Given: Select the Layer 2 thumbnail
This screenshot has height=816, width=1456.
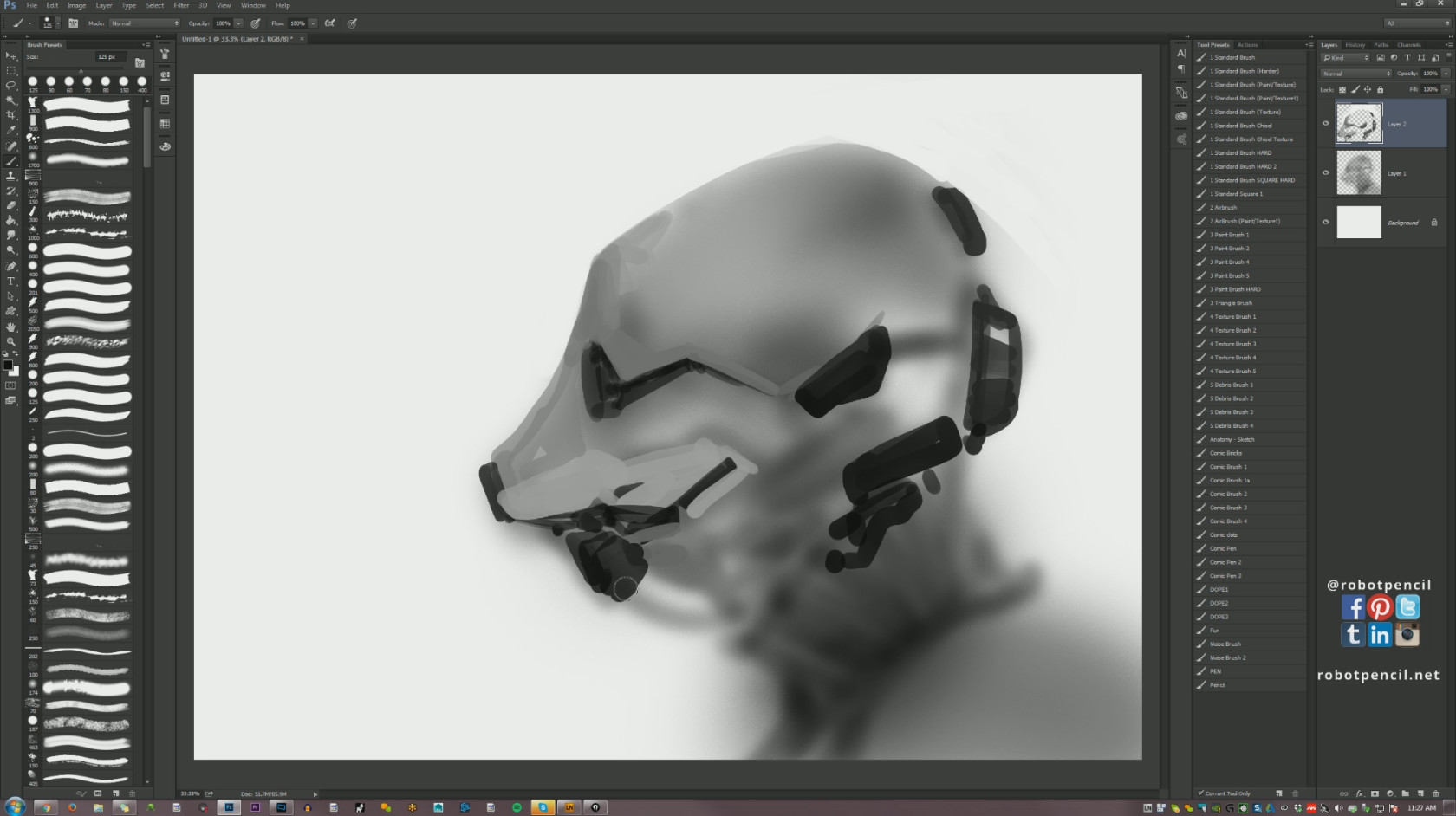Looking at the screenshot, I should [1359, 123].
